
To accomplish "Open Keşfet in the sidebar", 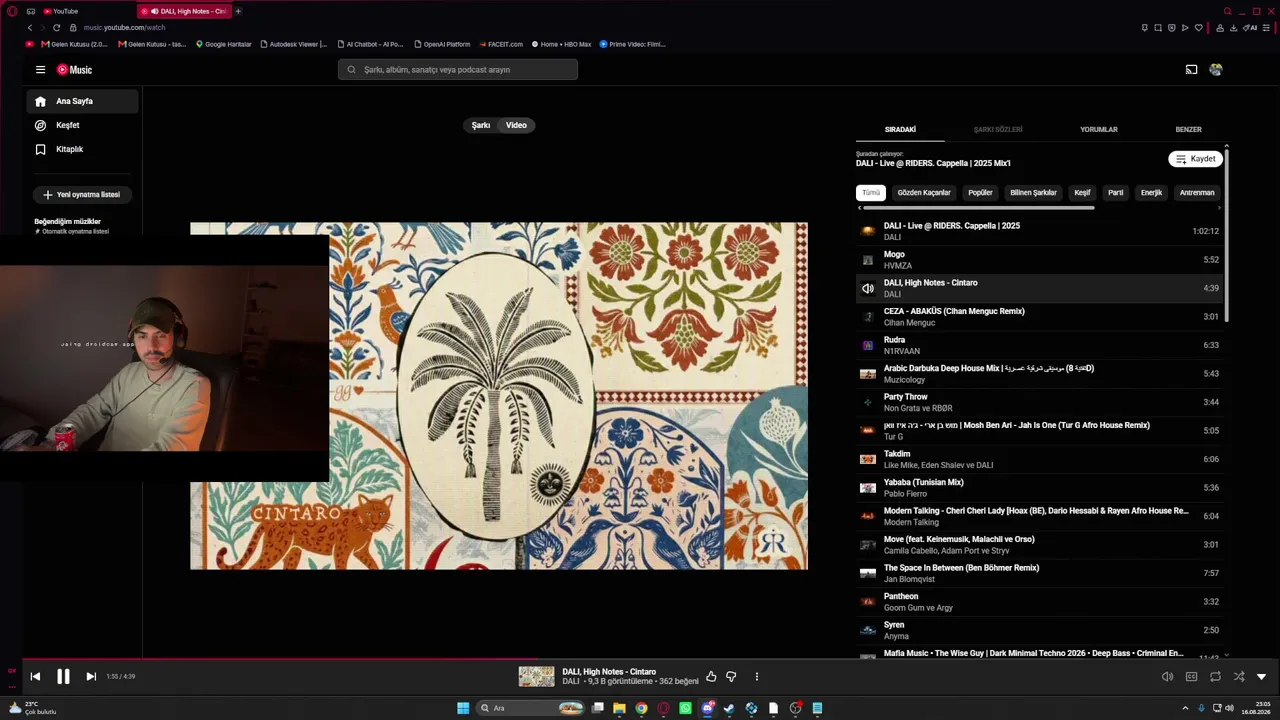I will (83, 125).
